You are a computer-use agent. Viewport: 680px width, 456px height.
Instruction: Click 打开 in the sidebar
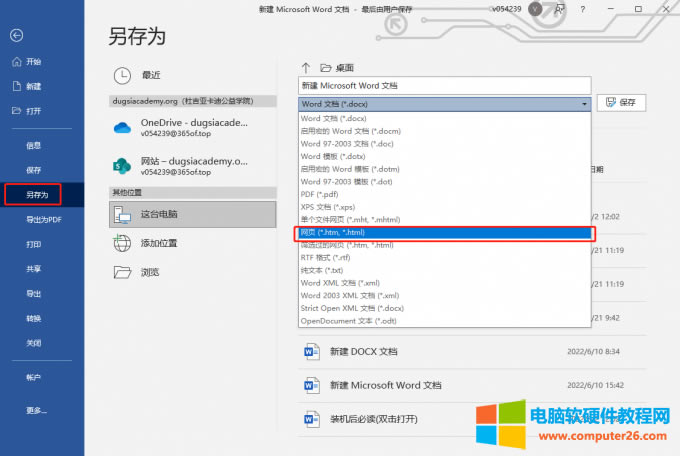tap(26, 111)
